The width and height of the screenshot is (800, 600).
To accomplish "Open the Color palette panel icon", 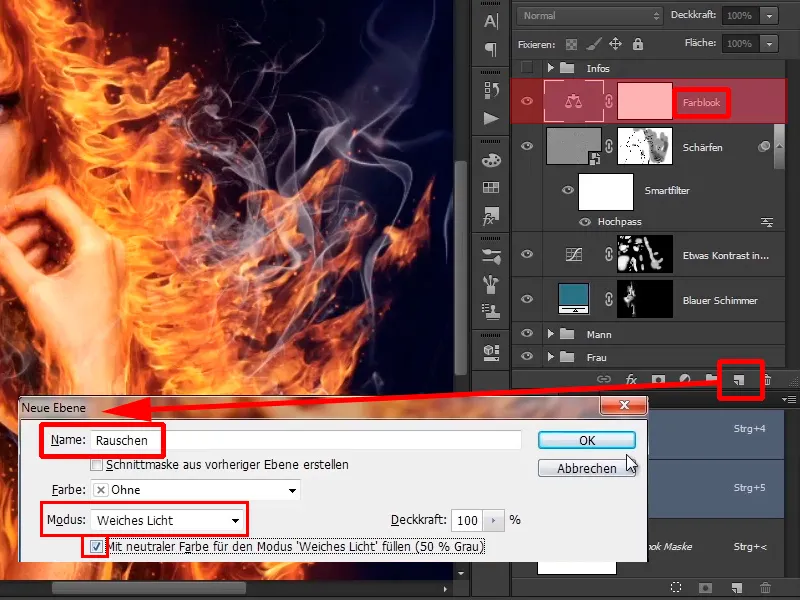I will pyautogui.click(x=491, y=160).
